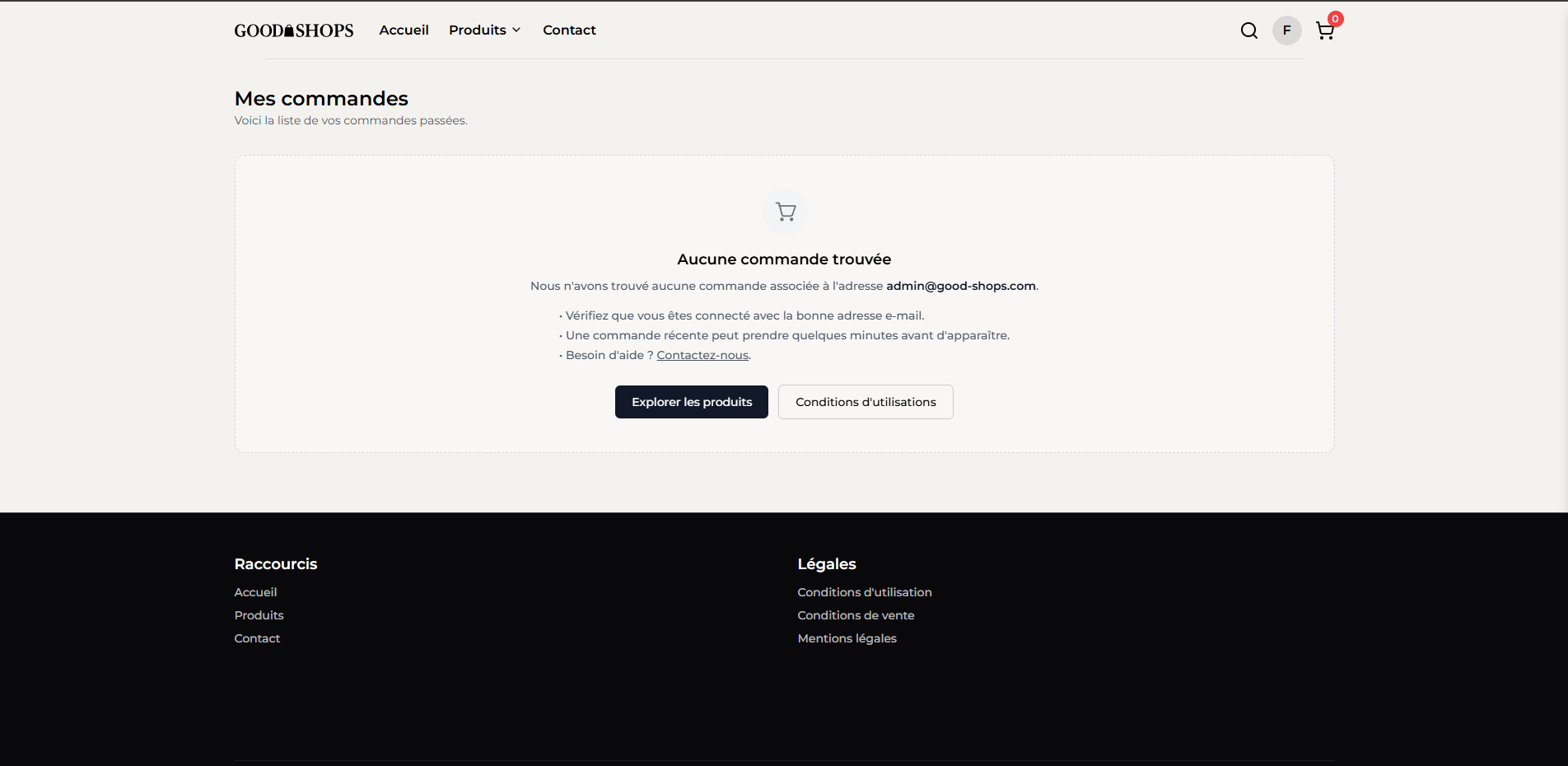The width and height of the screenshot is (1568, 766).
Task: Open the footer Contact shortcut
Action: point(257,638)
